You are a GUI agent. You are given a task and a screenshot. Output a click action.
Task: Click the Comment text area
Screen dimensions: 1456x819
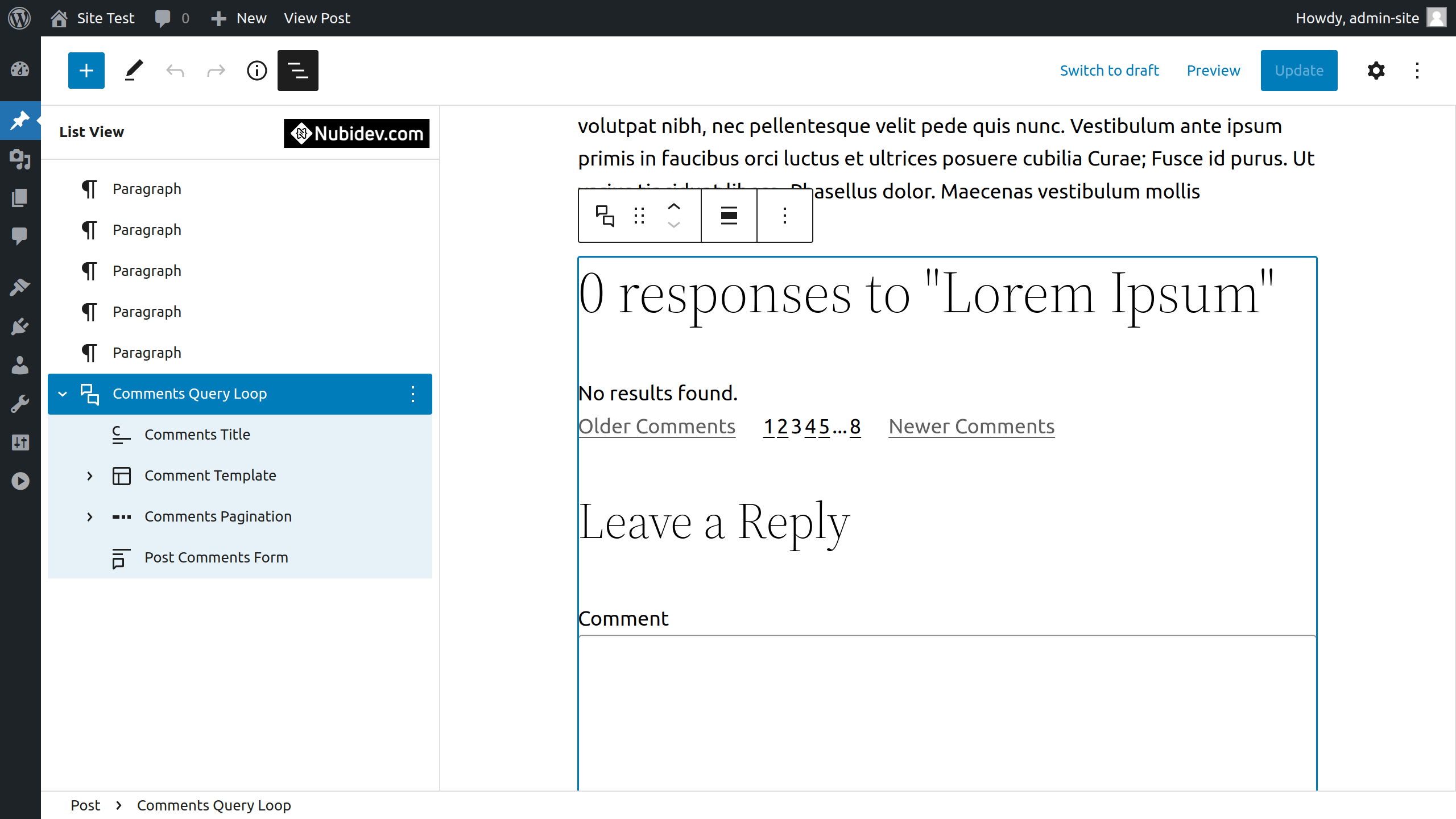tap(946, 711)
